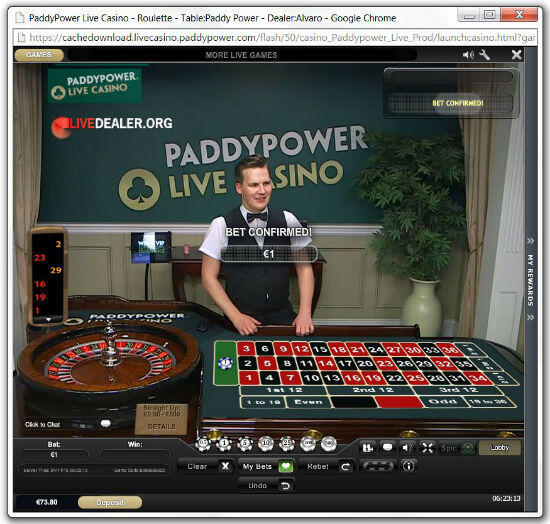Click the Deposit button
Viewport: 550px width, 524px height.
point(110,502)
